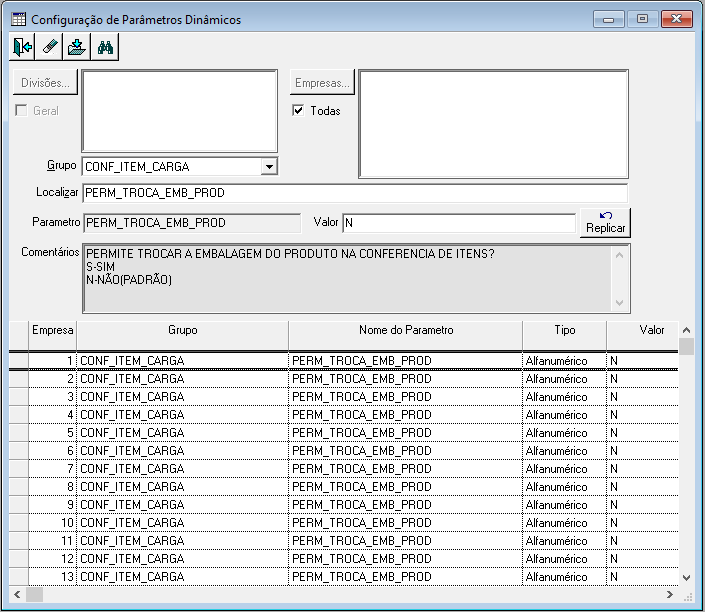Viewport: 705px width, 612px height.
Task: Click parameter name cell in empresa 4 row
Action: coord(406,415)
